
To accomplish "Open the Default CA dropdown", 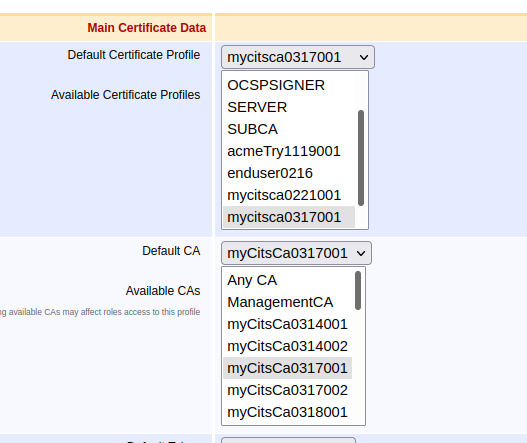I will tap(296, 253).
